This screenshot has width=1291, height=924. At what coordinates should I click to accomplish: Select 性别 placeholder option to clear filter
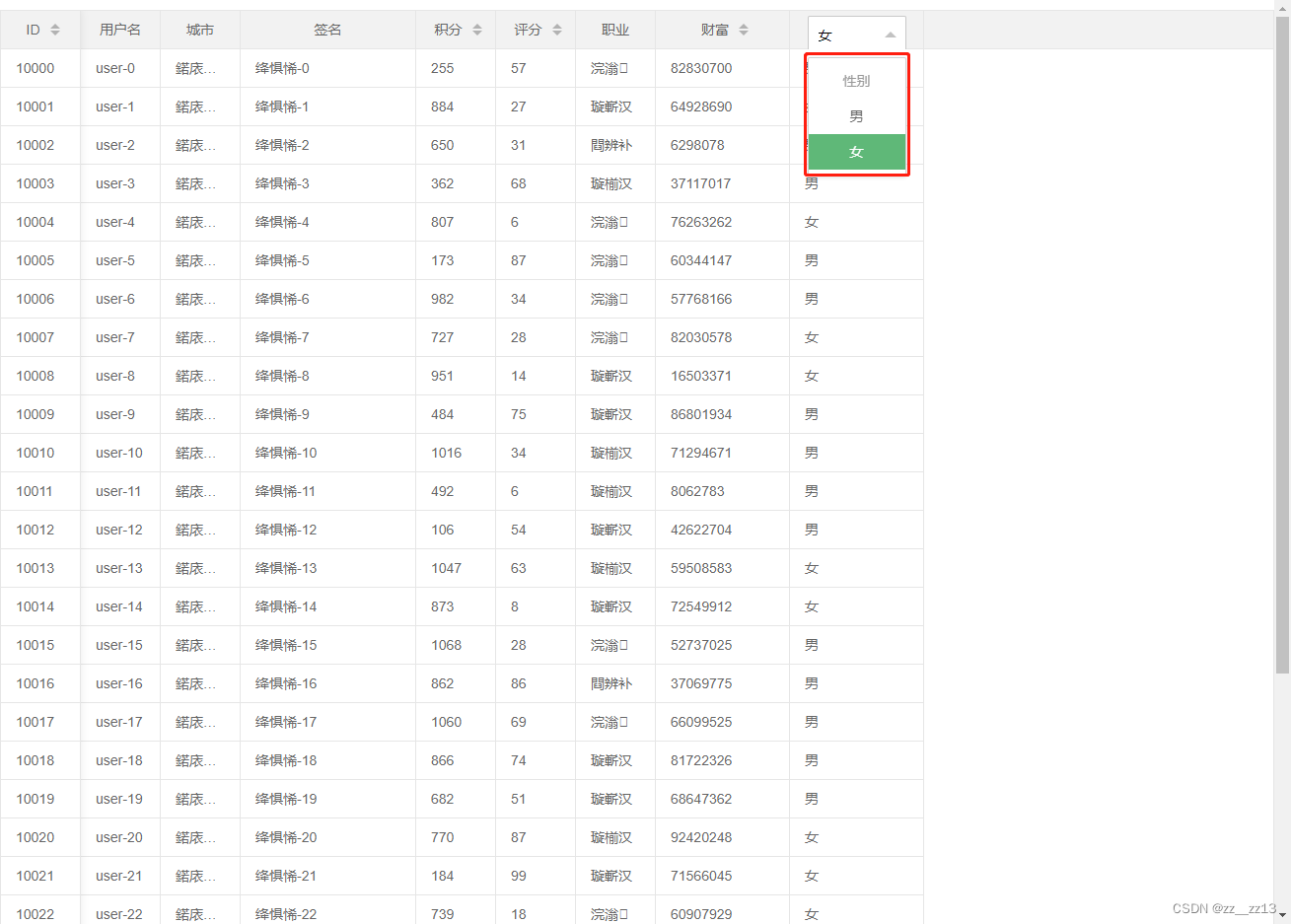[x=856, y=81]
